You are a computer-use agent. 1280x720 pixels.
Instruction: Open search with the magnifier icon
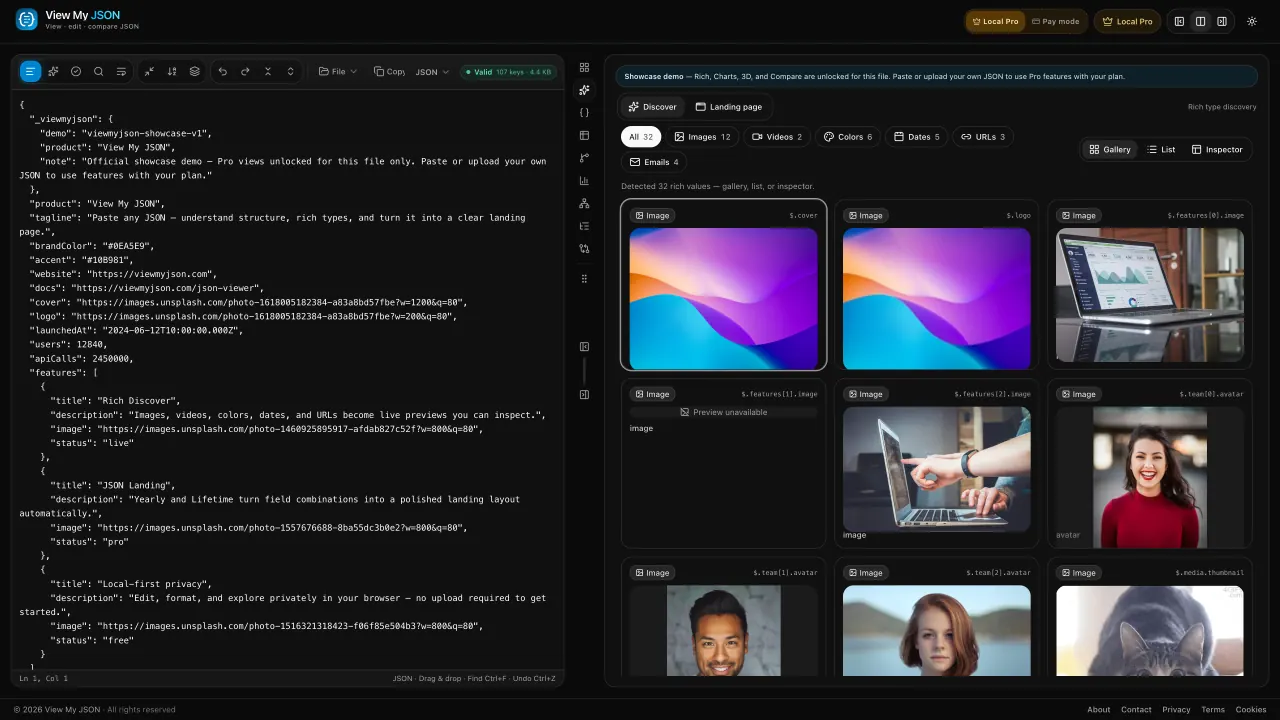pos(98,72)
